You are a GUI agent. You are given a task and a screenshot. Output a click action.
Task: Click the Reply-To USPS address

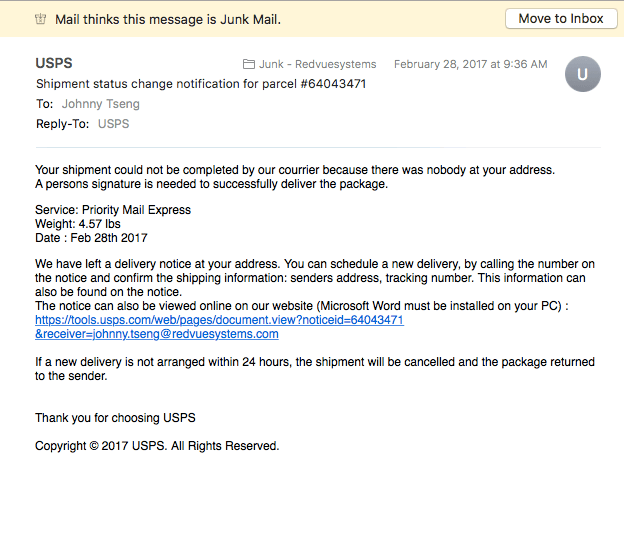coord(113,124)
